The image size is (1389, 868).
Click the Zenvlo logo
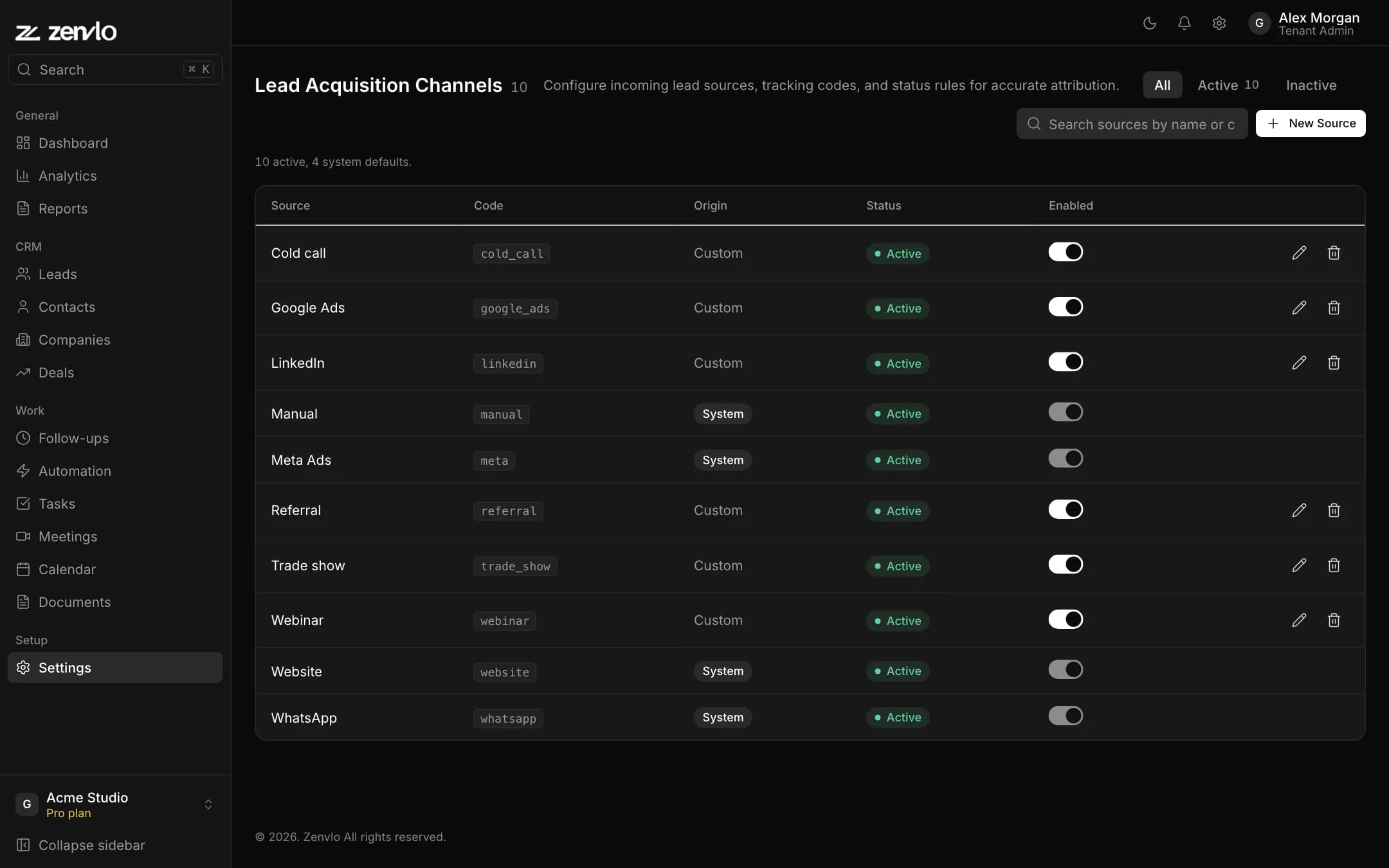point(66,32)
